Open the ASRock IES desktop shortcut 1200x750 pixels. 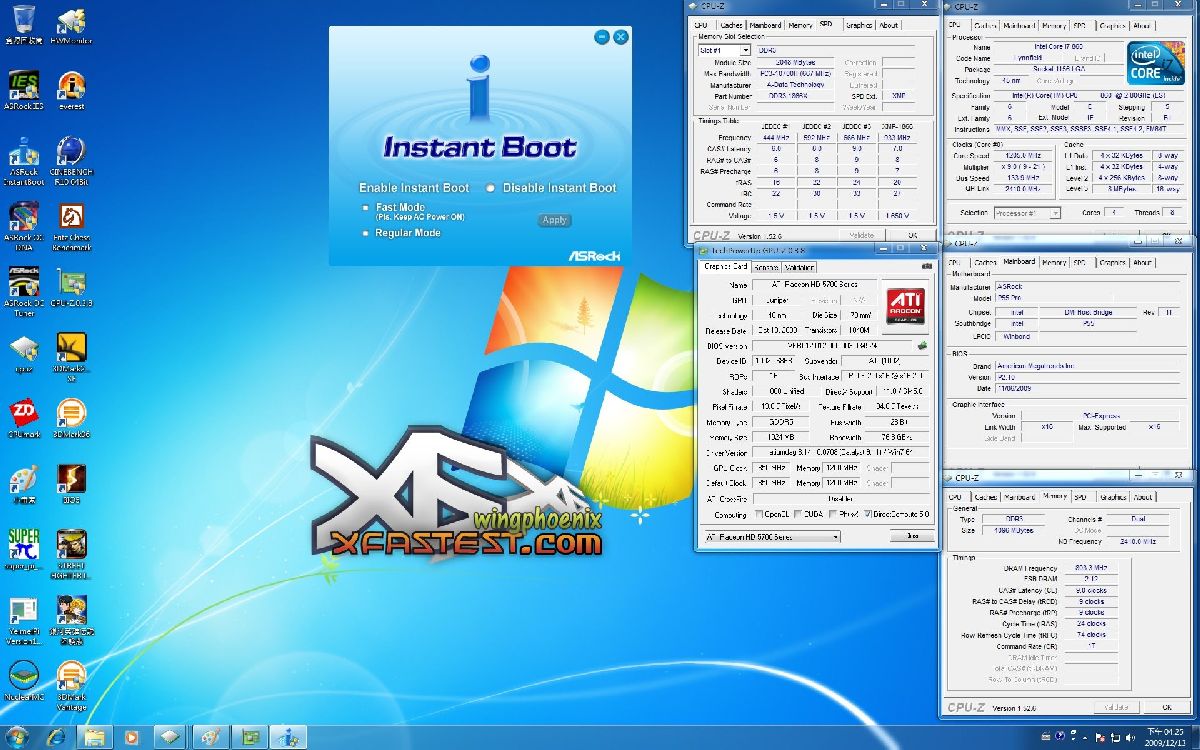[23, 90]
